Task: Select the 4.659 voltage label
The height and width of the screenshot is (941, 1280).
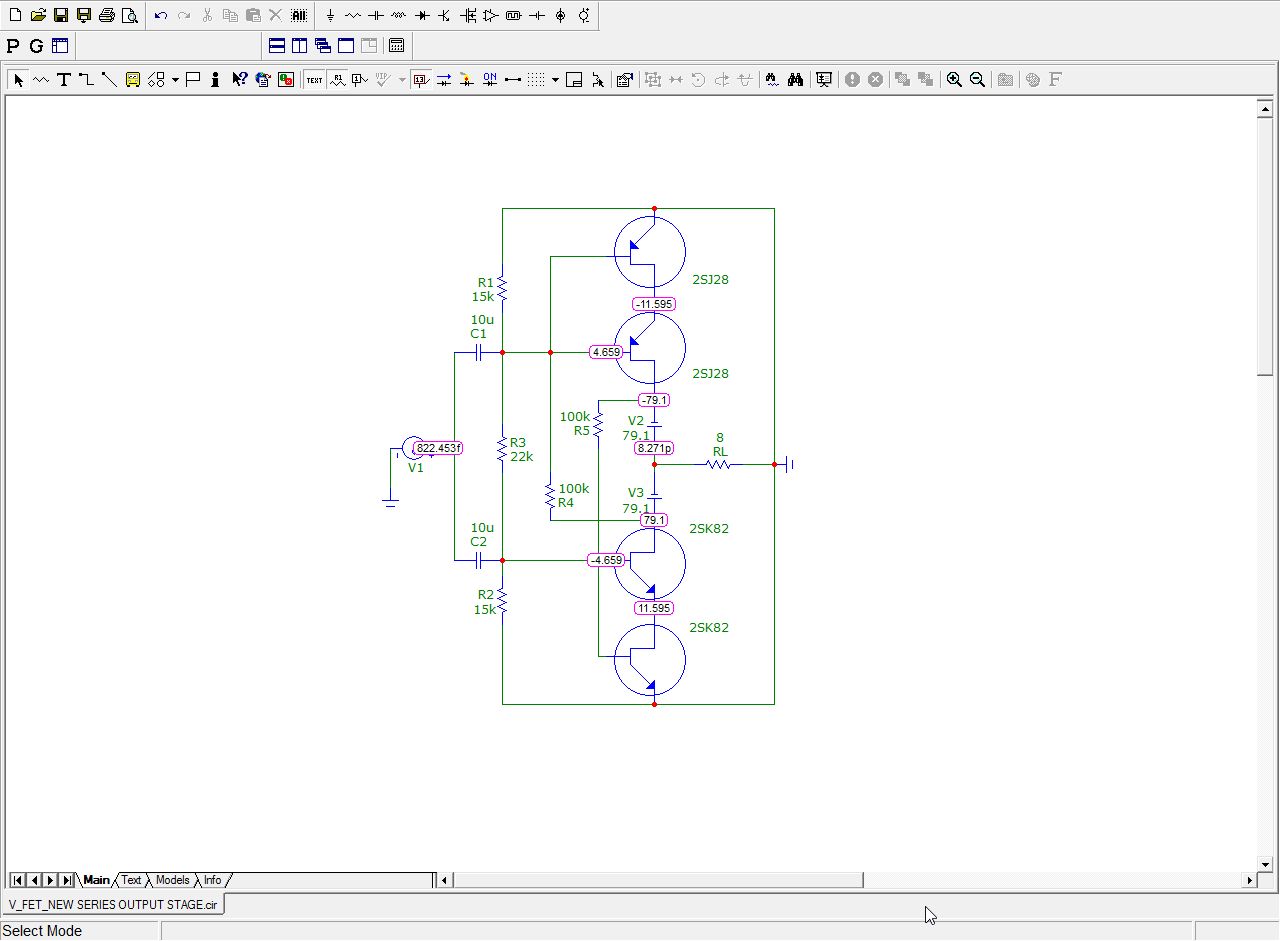Action: (606, 352)
